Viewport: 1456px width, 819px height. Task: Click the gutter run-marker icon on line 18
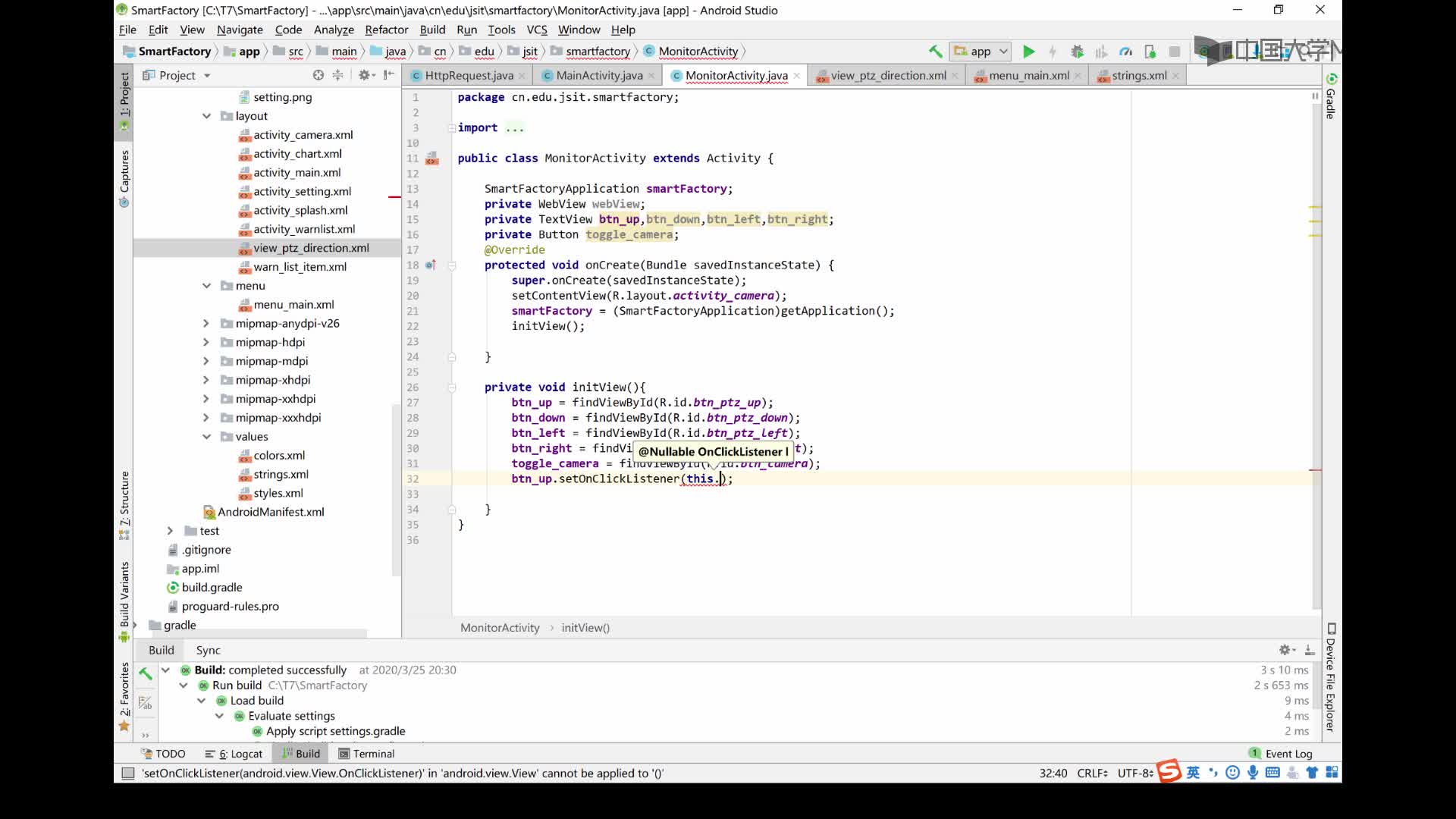point(431,265)
